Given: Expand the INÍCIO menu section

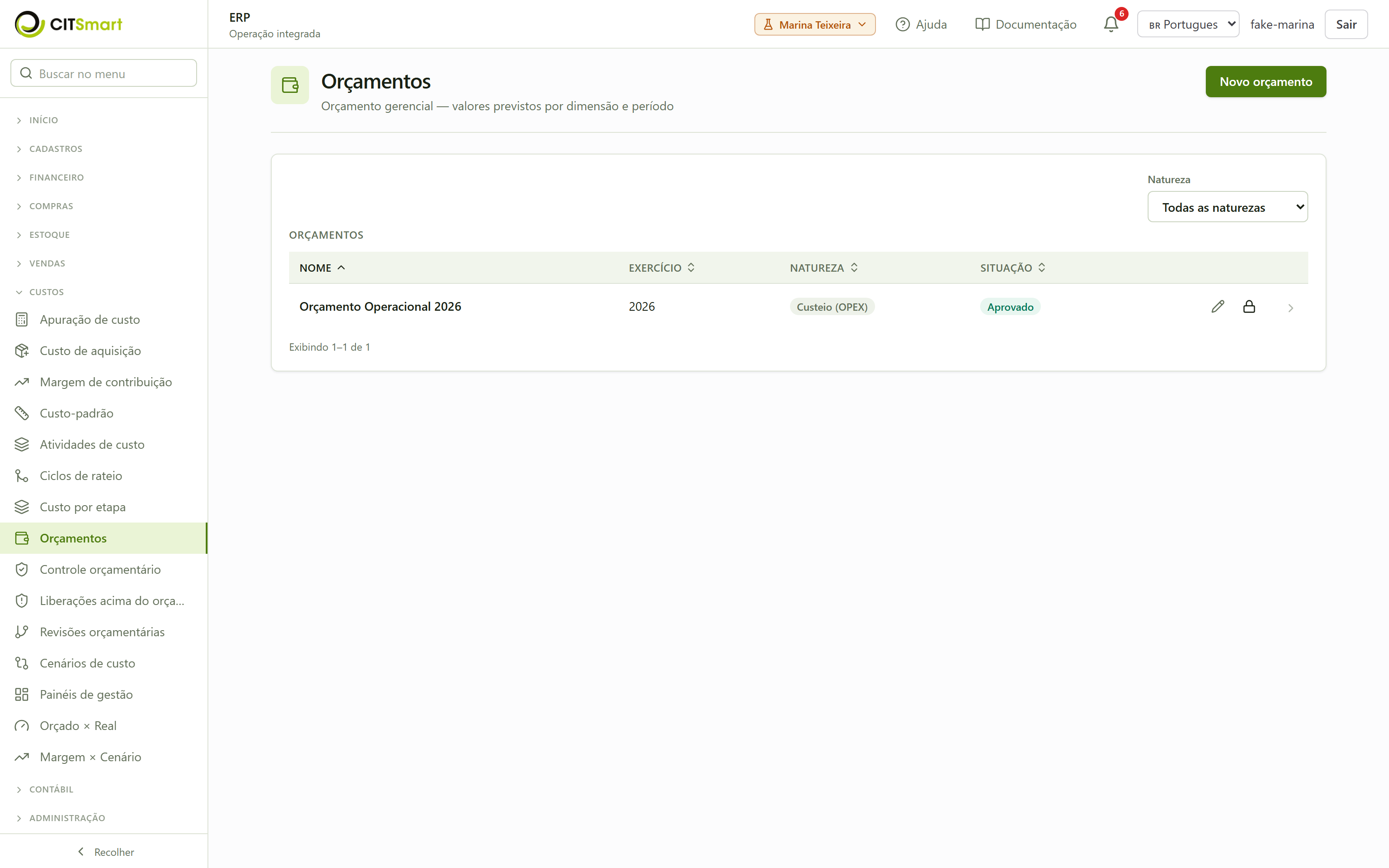Looking at the screenshot, I should (x=103, y=120).
